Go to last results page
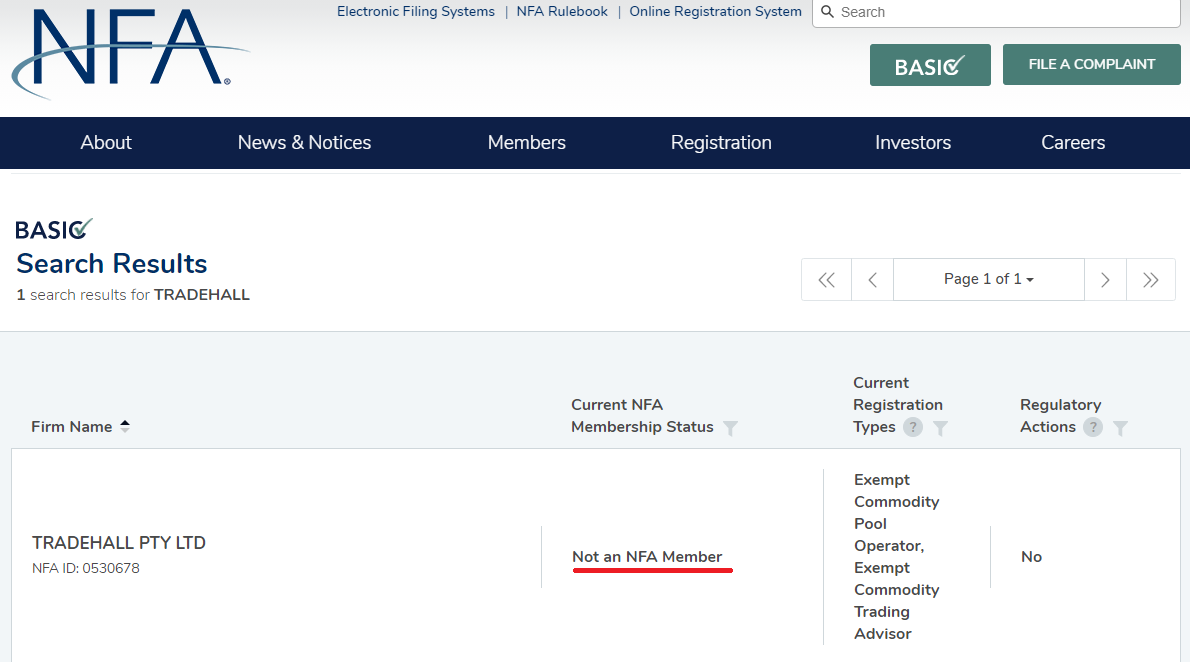 (1151, 279)
